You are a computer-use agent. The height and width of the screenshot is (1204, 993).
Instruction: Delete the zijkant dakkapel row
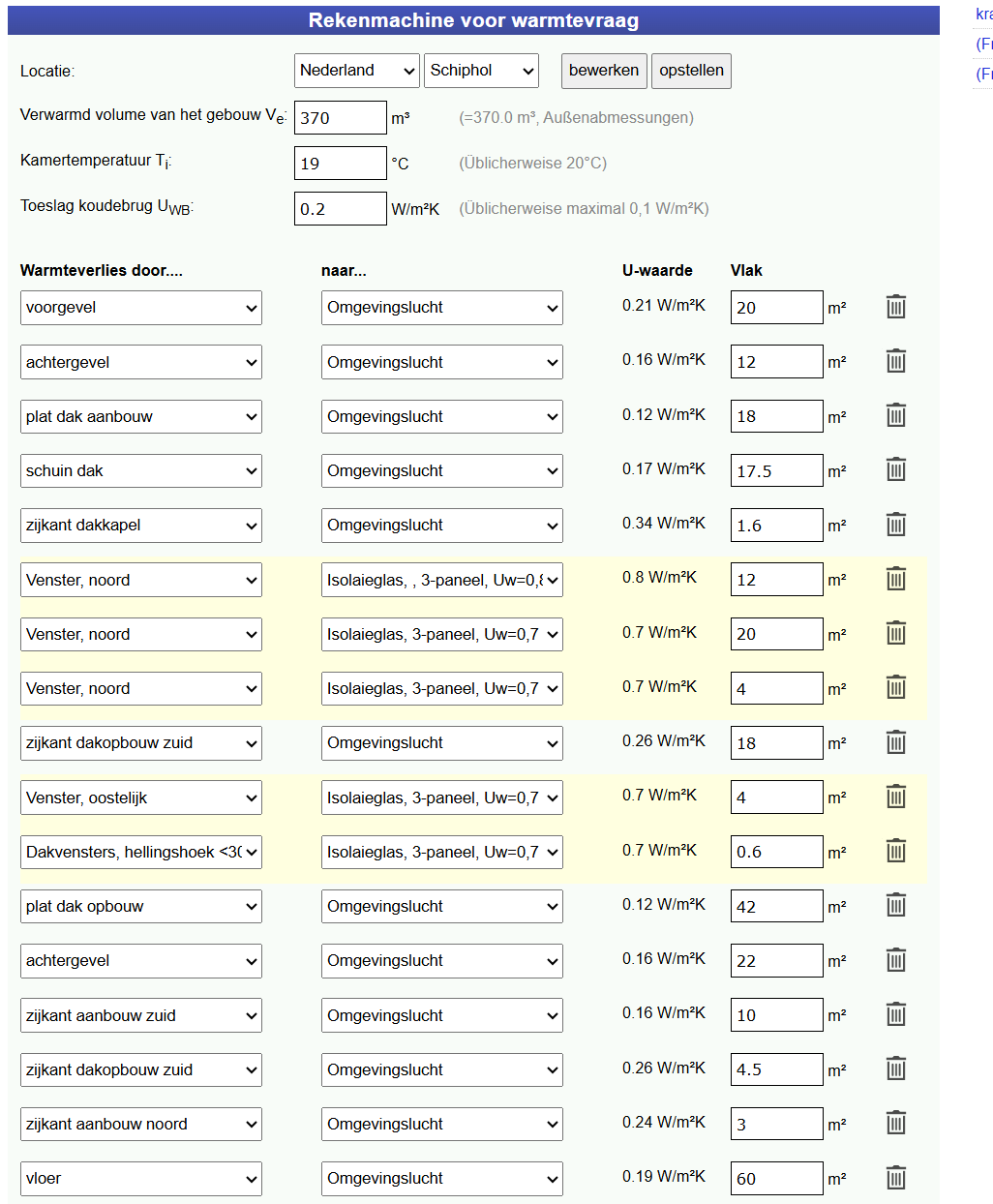(895, 524)
